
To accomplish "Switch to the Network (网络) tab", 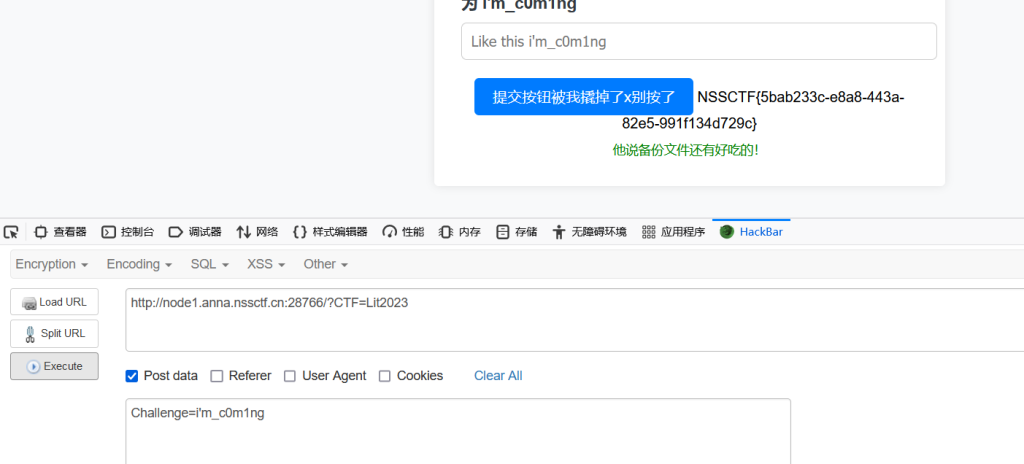I will coord(257,232).
